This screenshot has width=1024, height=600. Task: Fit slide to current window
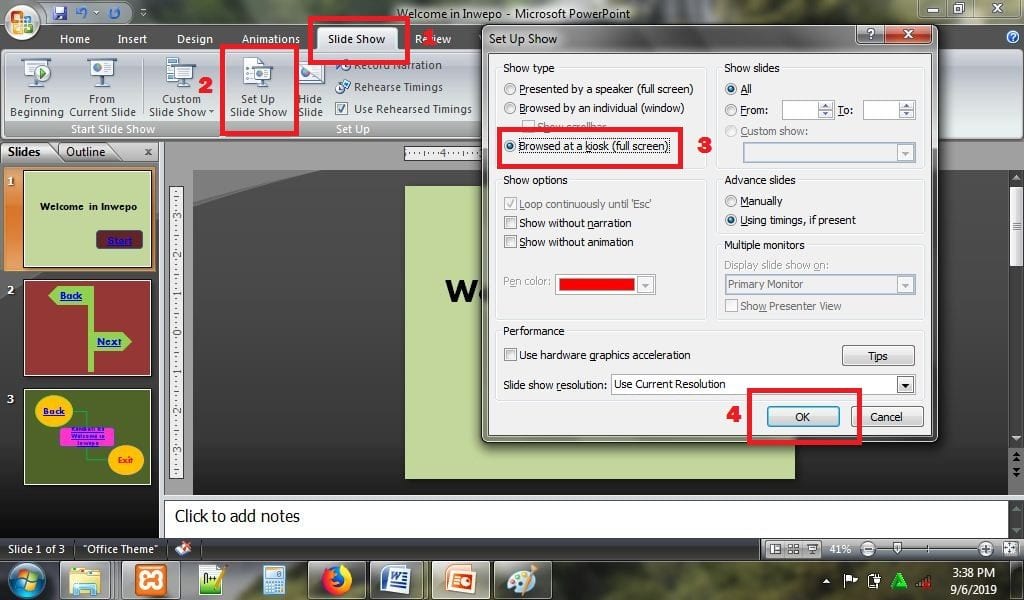(1010, 549)
